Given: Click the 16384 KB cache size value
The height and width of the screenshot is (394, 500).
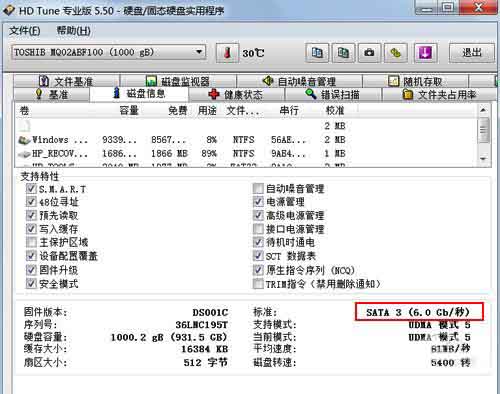Looking at the screenshot, I should [x=205, y=349].
